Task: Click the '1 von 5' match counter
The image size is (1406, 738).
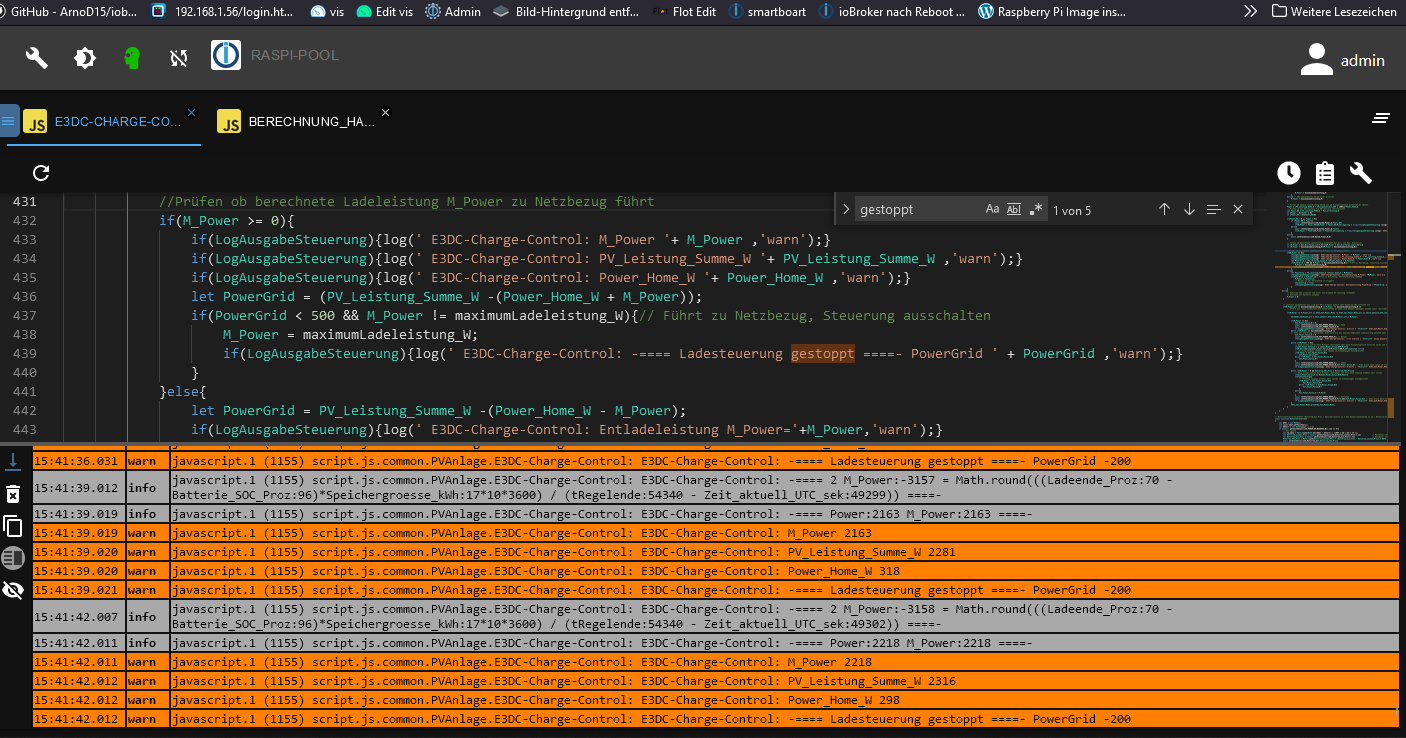Action: tap(1072, 210)
